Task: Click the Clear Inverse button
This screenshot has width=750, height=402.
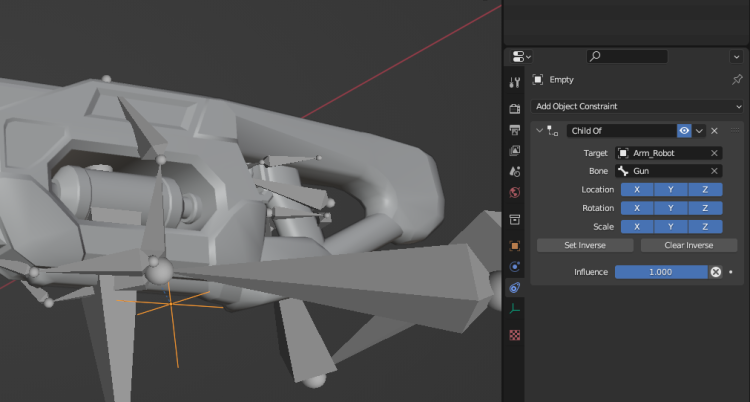Action: pyautogui.click(x=689, y=245)
